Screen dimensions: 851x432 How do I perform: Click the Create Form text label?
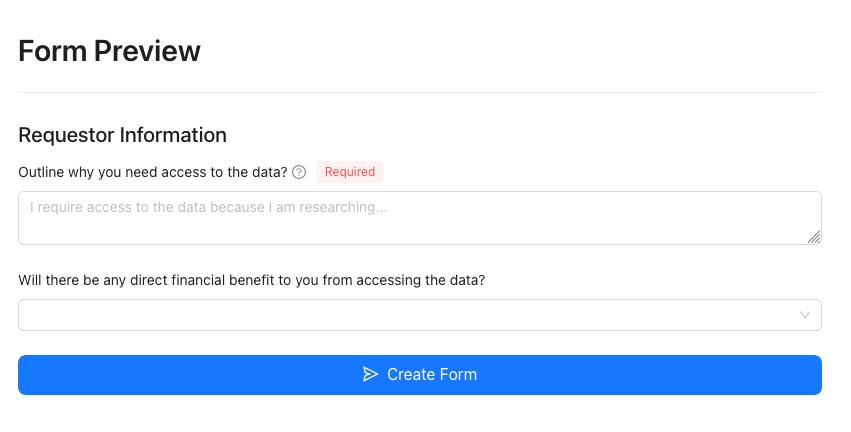tap(432, 374)
